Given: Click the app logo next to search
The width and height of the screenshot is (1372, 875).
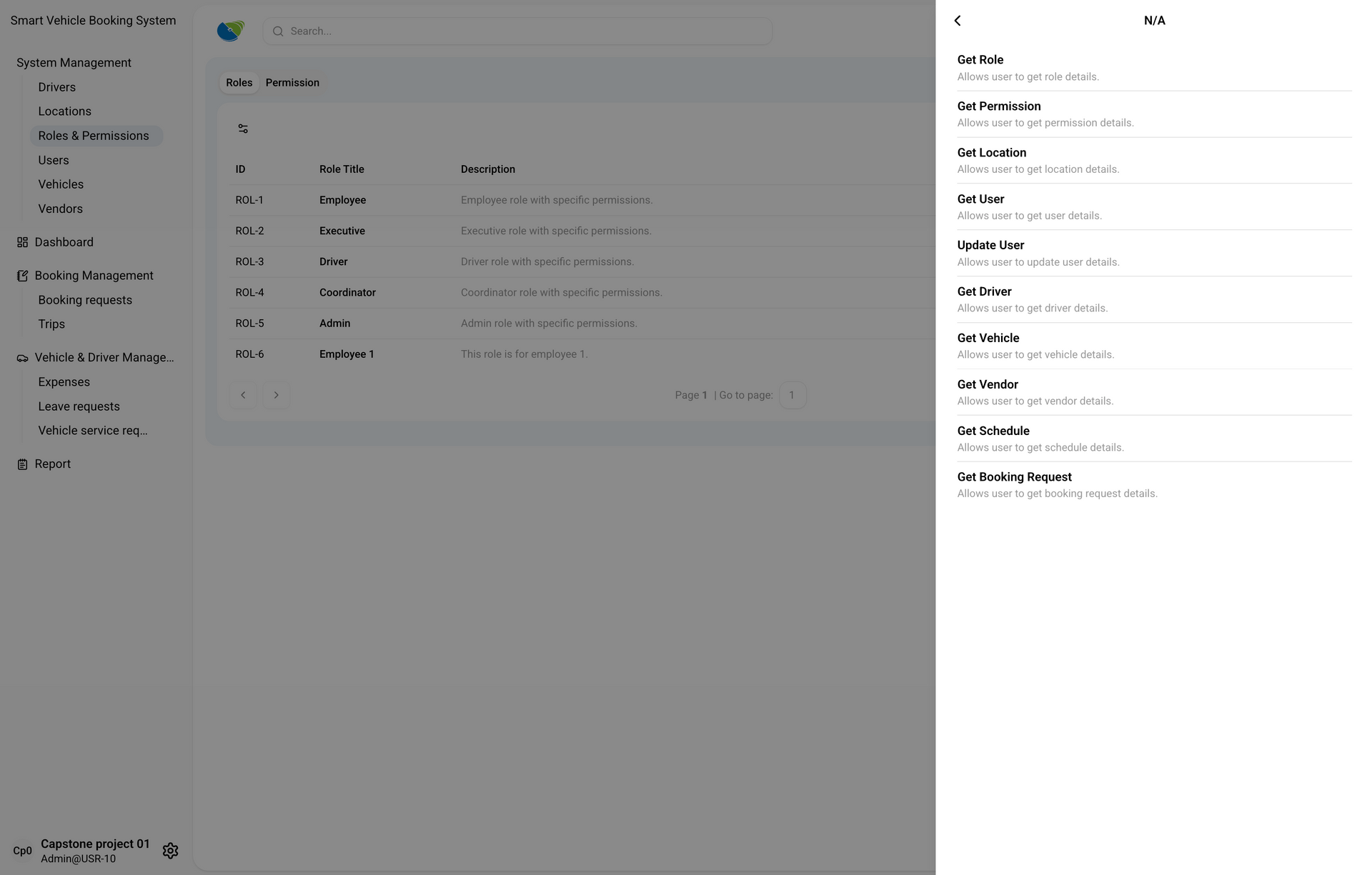Looking at the screenshot, I should [230, 31].
